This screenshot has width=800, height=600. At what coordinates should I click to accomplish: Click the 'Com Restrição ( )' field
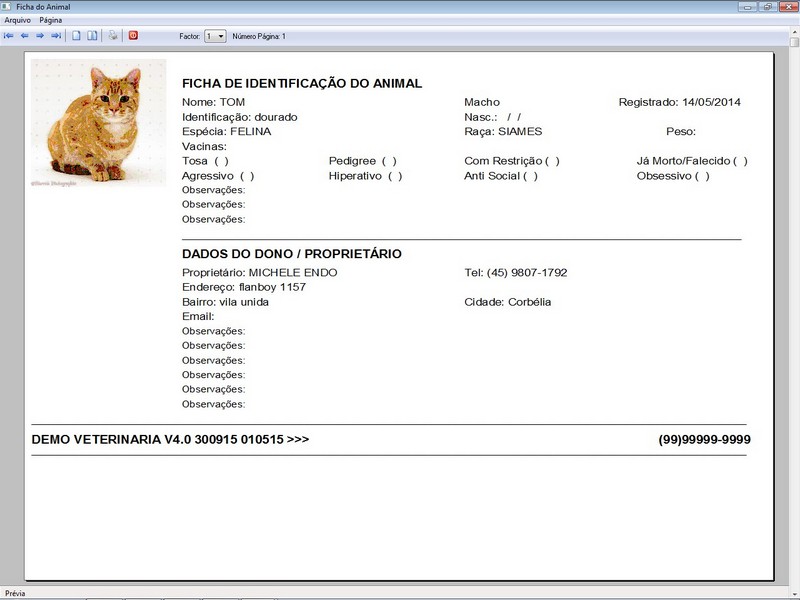coord(512,161)
